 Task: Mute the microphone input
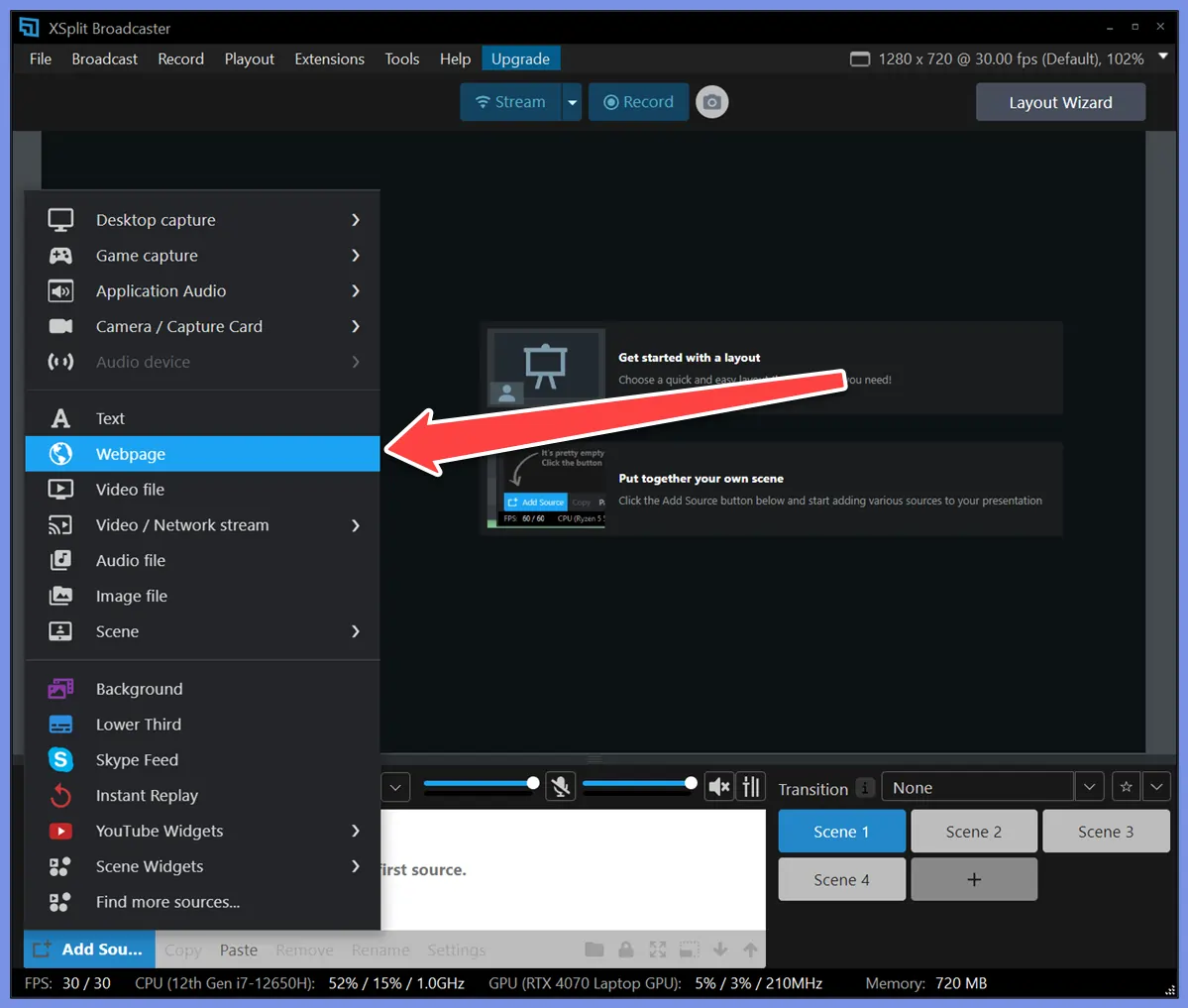click(560, 786)
